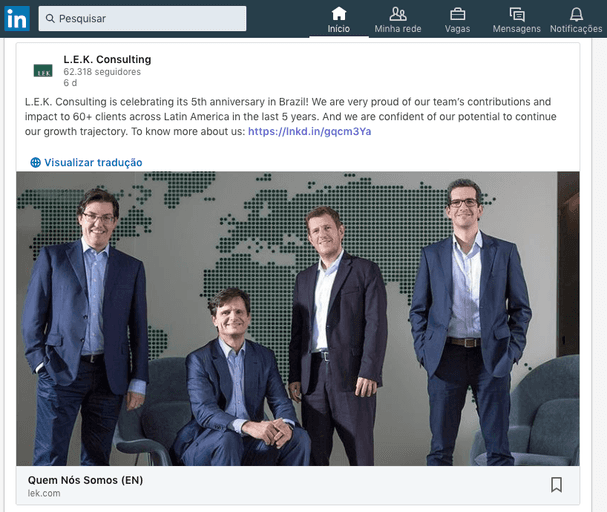The image size is (607, 512).
Task: Click the globe translation icon
Action: coord(35,163)
